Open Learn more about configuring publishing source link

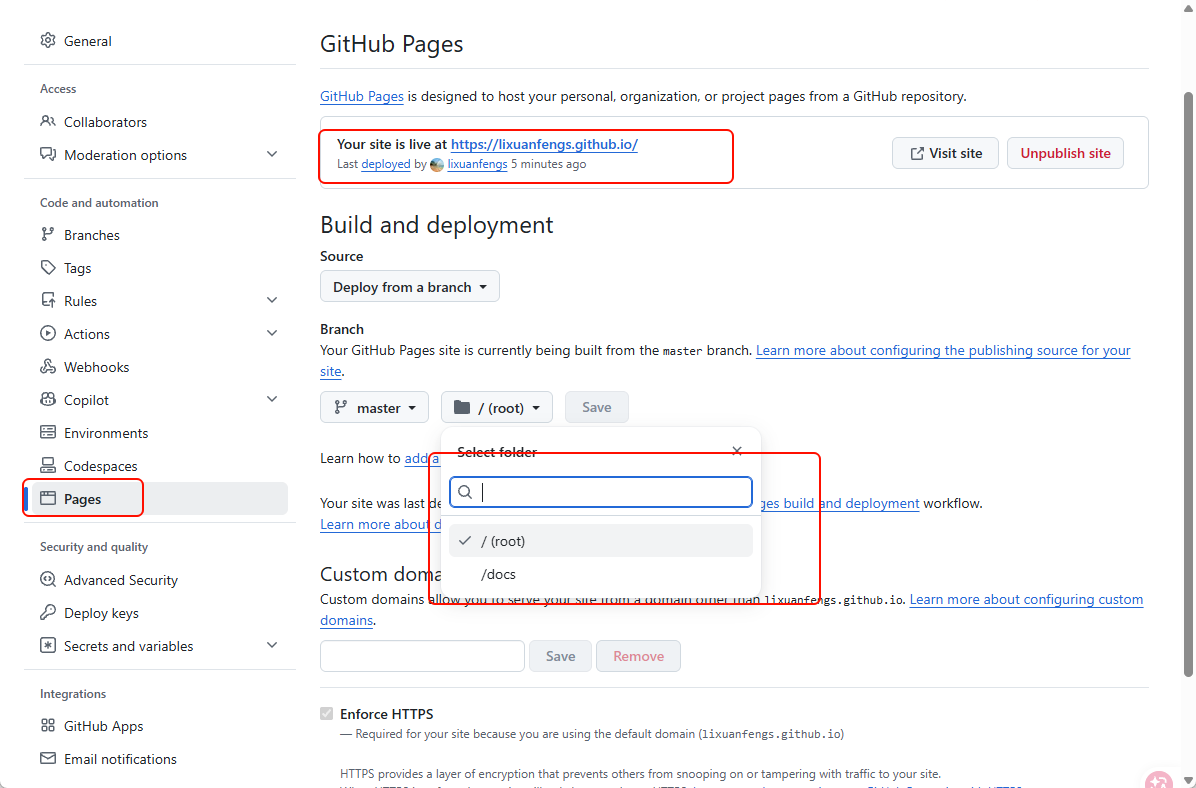[943, 350]
